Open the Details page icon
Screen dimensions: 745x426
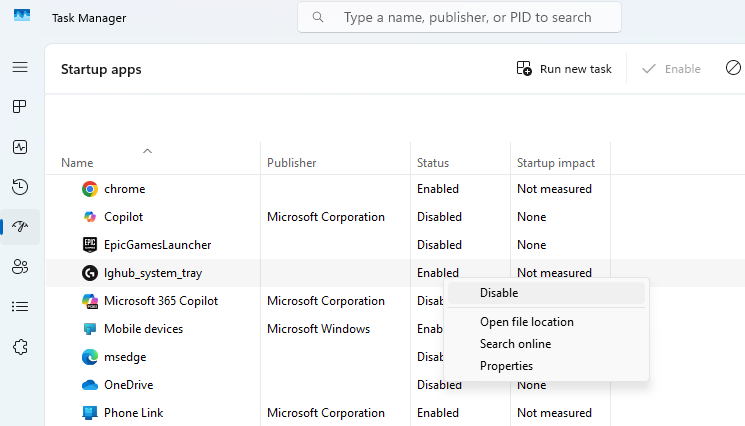tap(20, 306)
